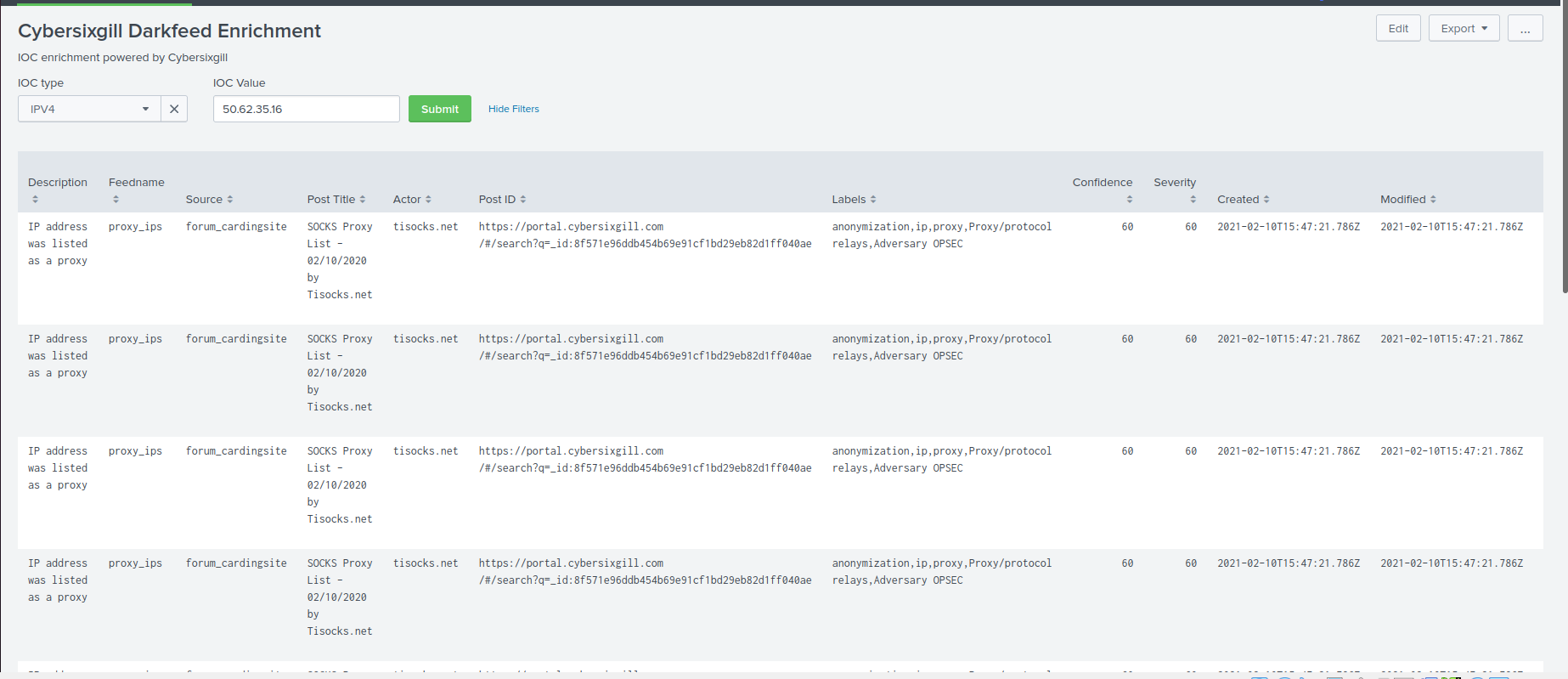Screen dimensions: 1568x679
Task: Click the first row's portal.cybersixgill.com Post ID
Action: (x=646, y=235)
